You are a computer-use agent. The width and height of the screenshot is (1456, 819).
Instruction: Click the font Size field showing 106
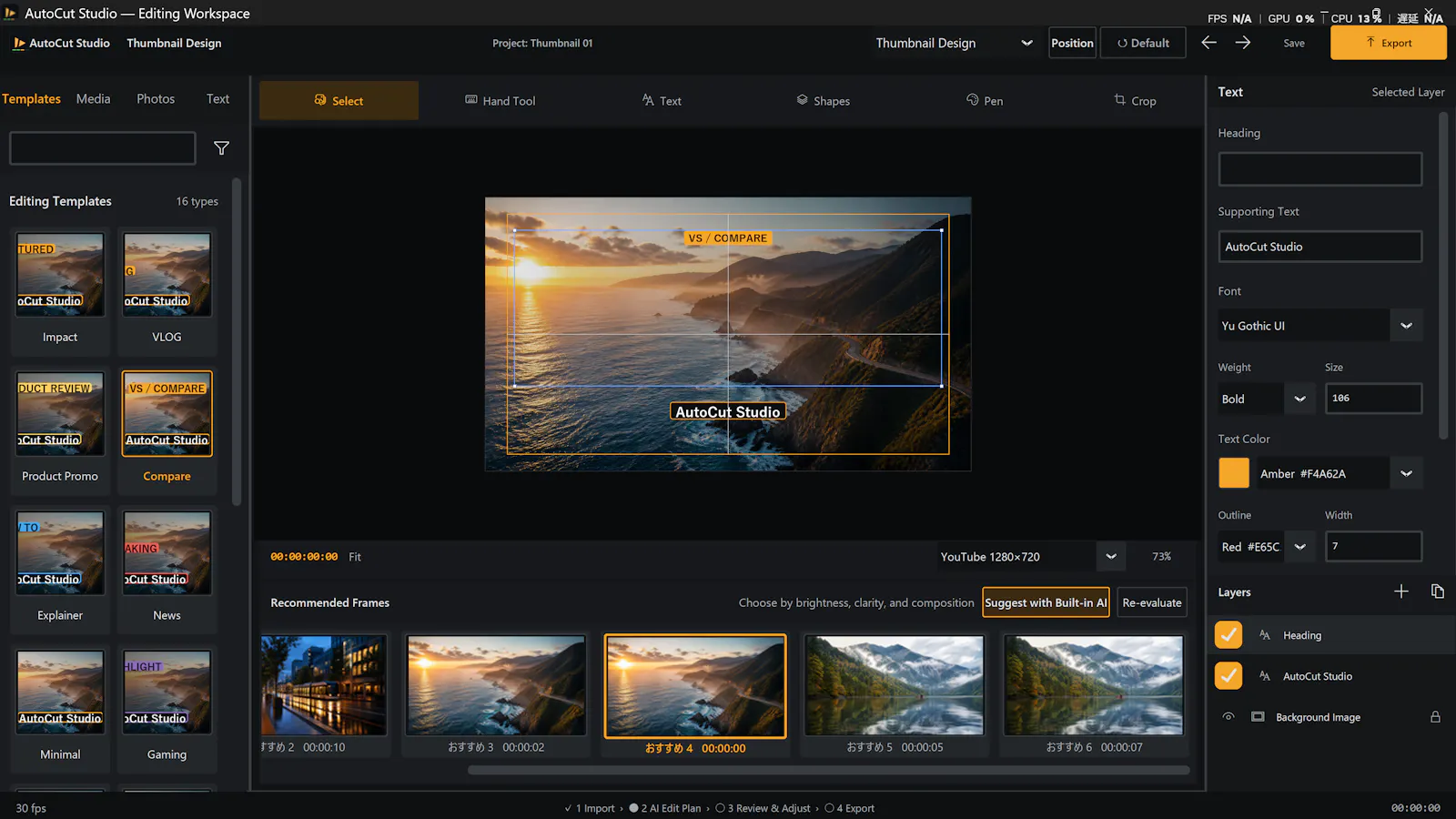(x=1373, y=399)
